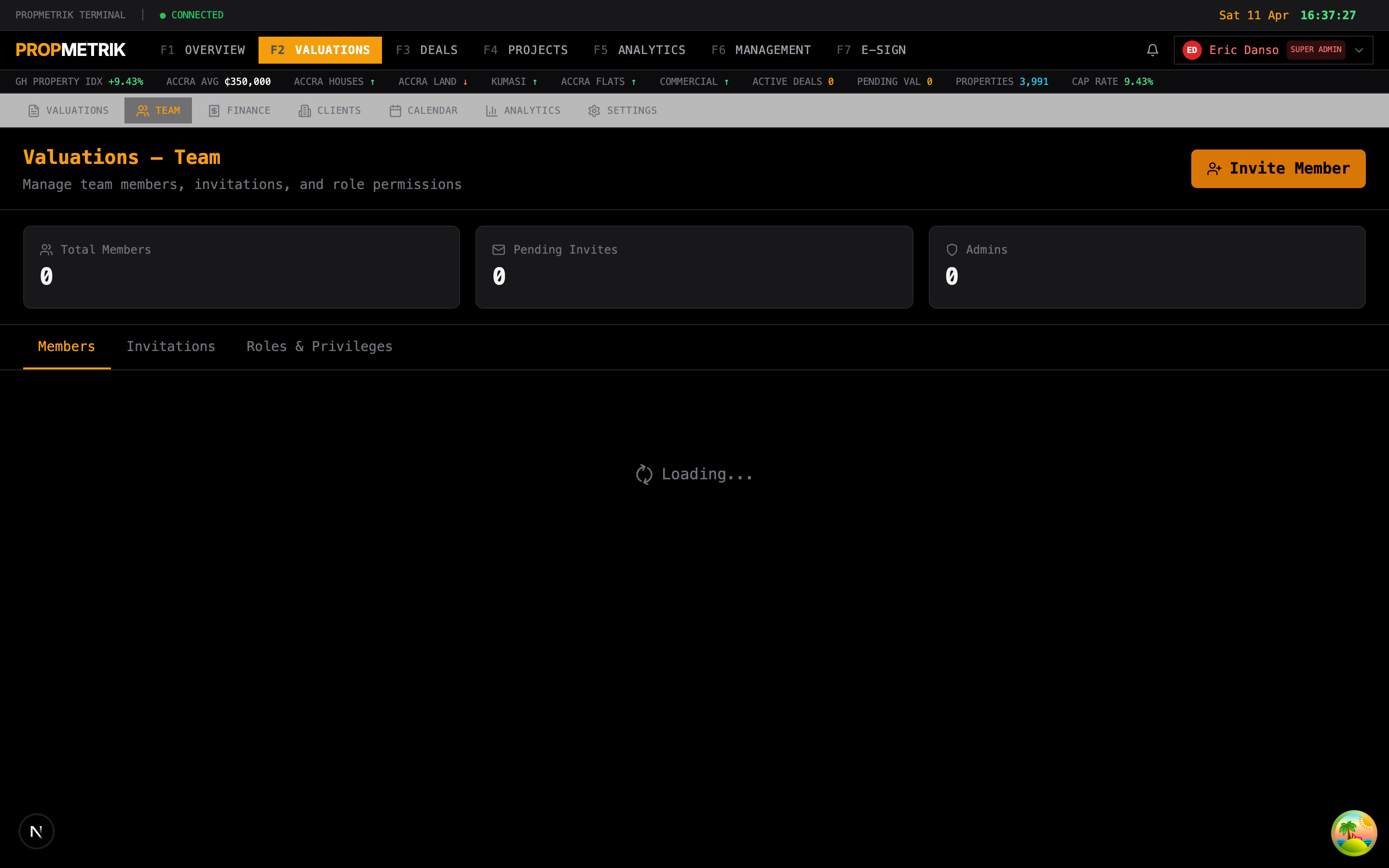
Task: Expand the Eric Danso account chevron
Action: (1359, 50)
